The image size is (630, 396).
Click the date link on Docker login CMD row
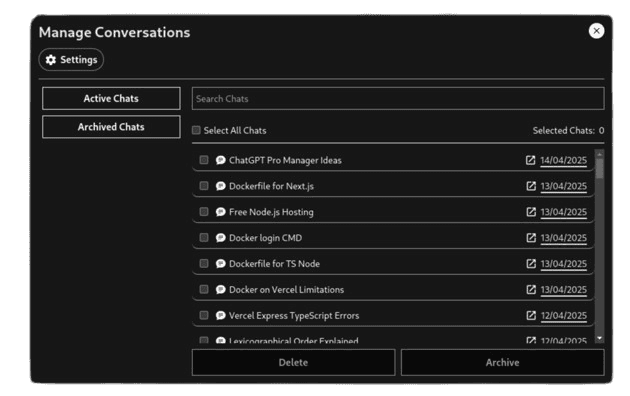coord(564,238)
